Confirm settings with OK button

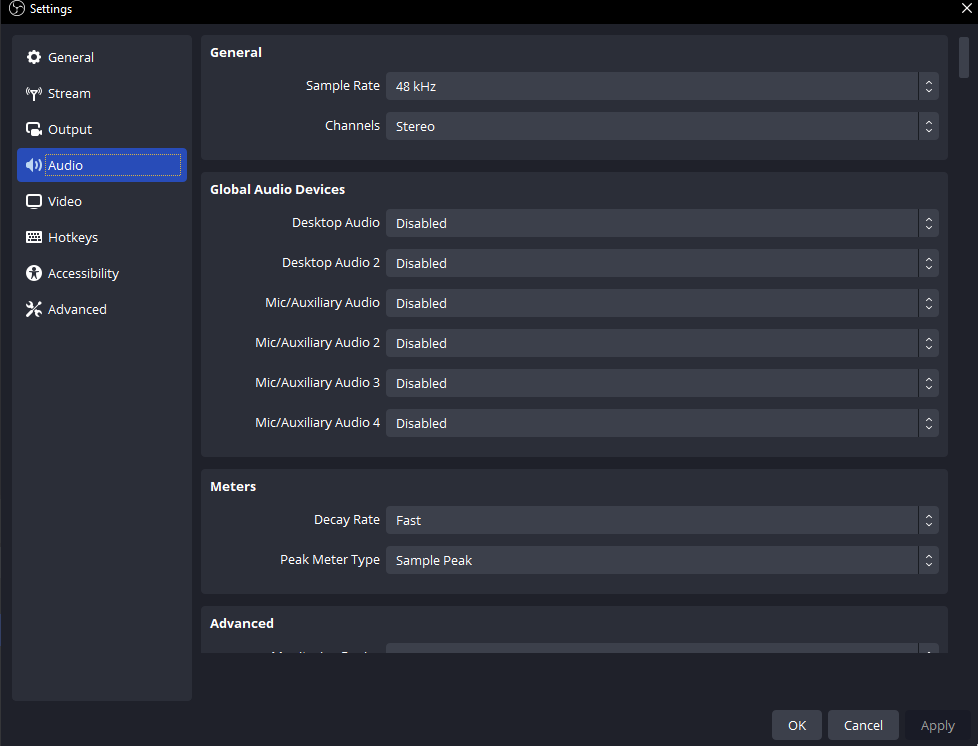[x=796, y=725]
